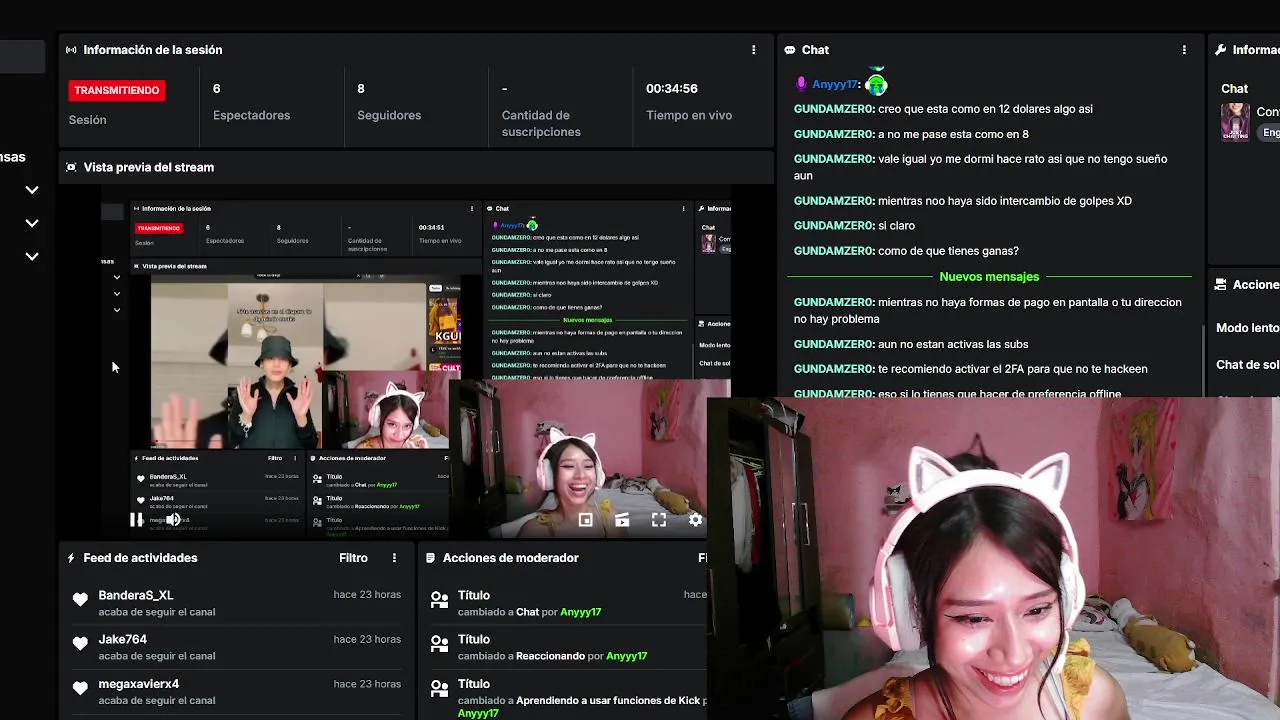
Task: Click moderator icon for Aprendiendo a usar funciones
Action: (x=439, y=688)
